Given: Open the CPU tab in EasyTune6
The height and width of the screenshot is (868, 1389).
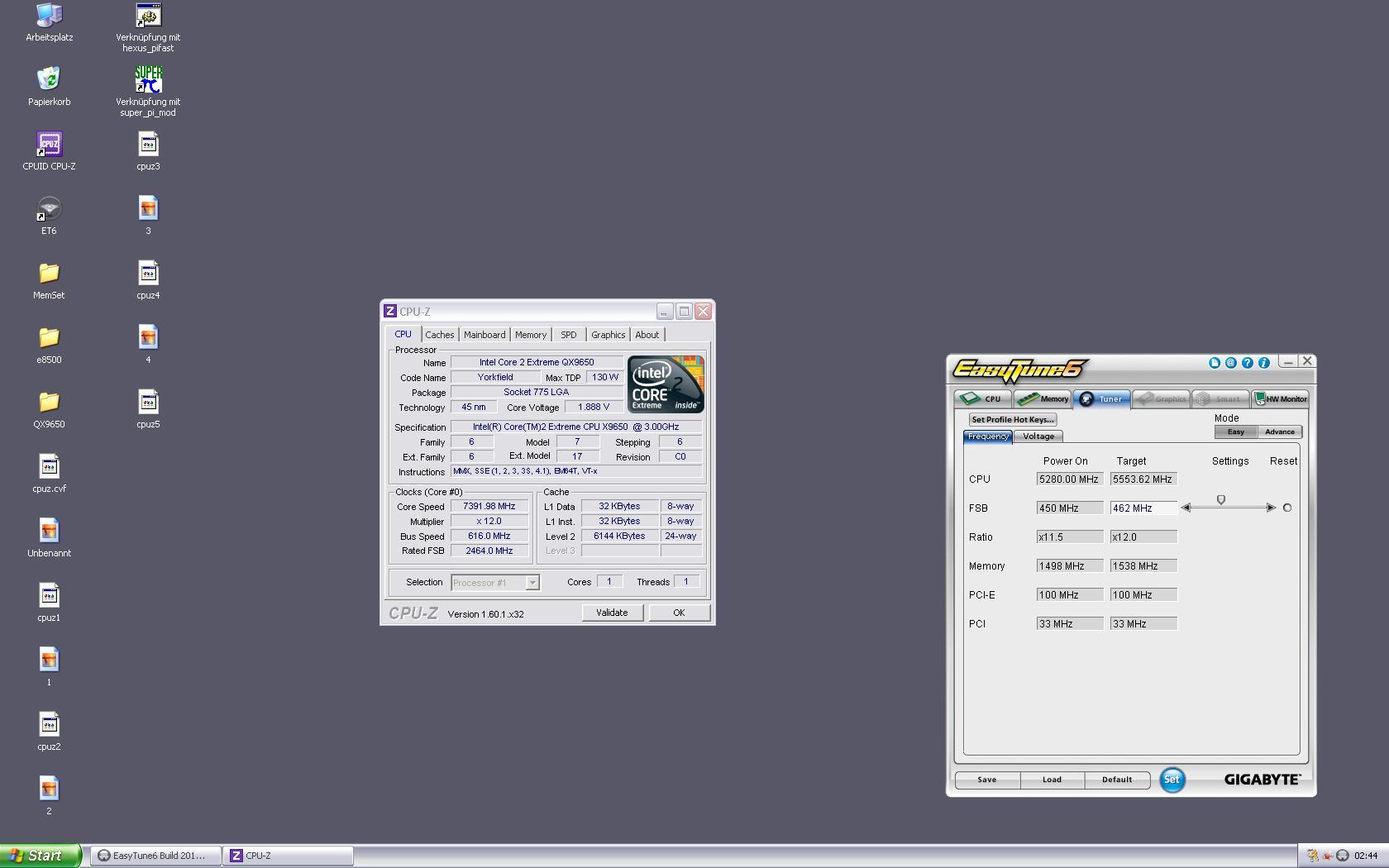Looking at the screenshot, I should click(983, 398).
